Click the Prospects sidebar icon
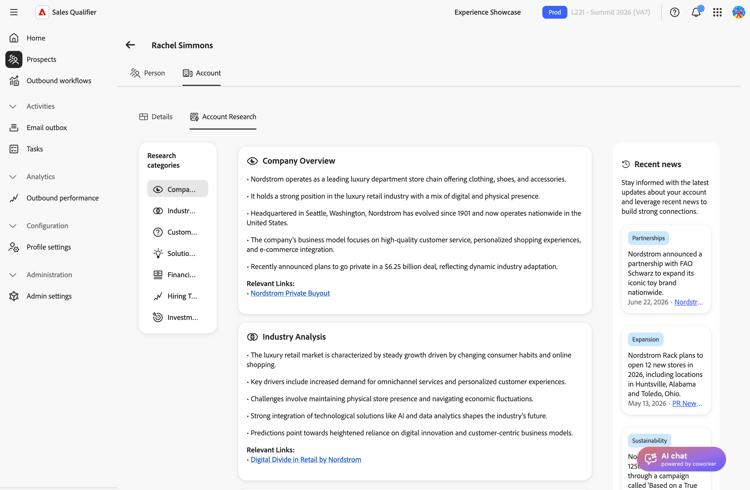750x490 pixels. [x=14, y=59]
